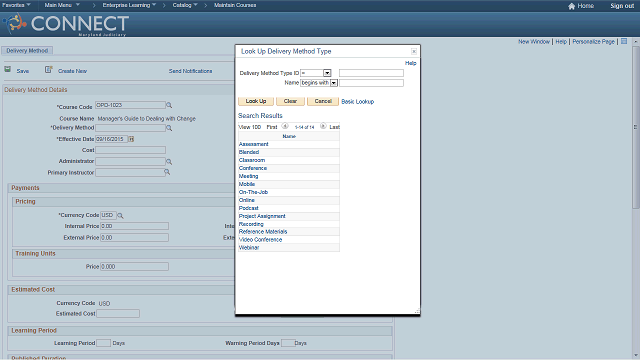Expand the Name 'begins with' operator dropdown
This screenshot has width=640, height=360.
point(334,83)
